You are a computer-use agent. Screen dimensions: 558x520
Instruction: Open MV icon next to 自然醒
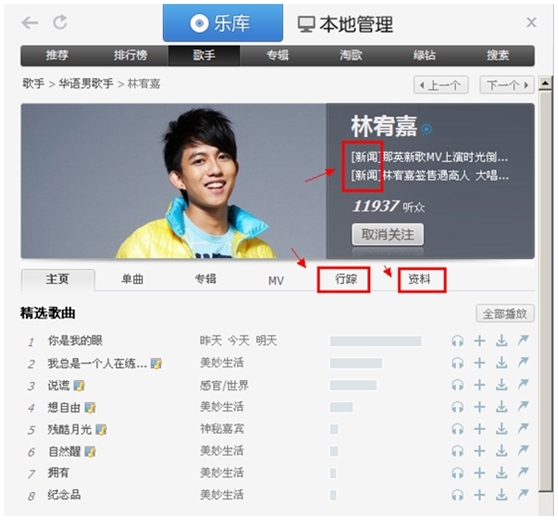click(90, 452)
